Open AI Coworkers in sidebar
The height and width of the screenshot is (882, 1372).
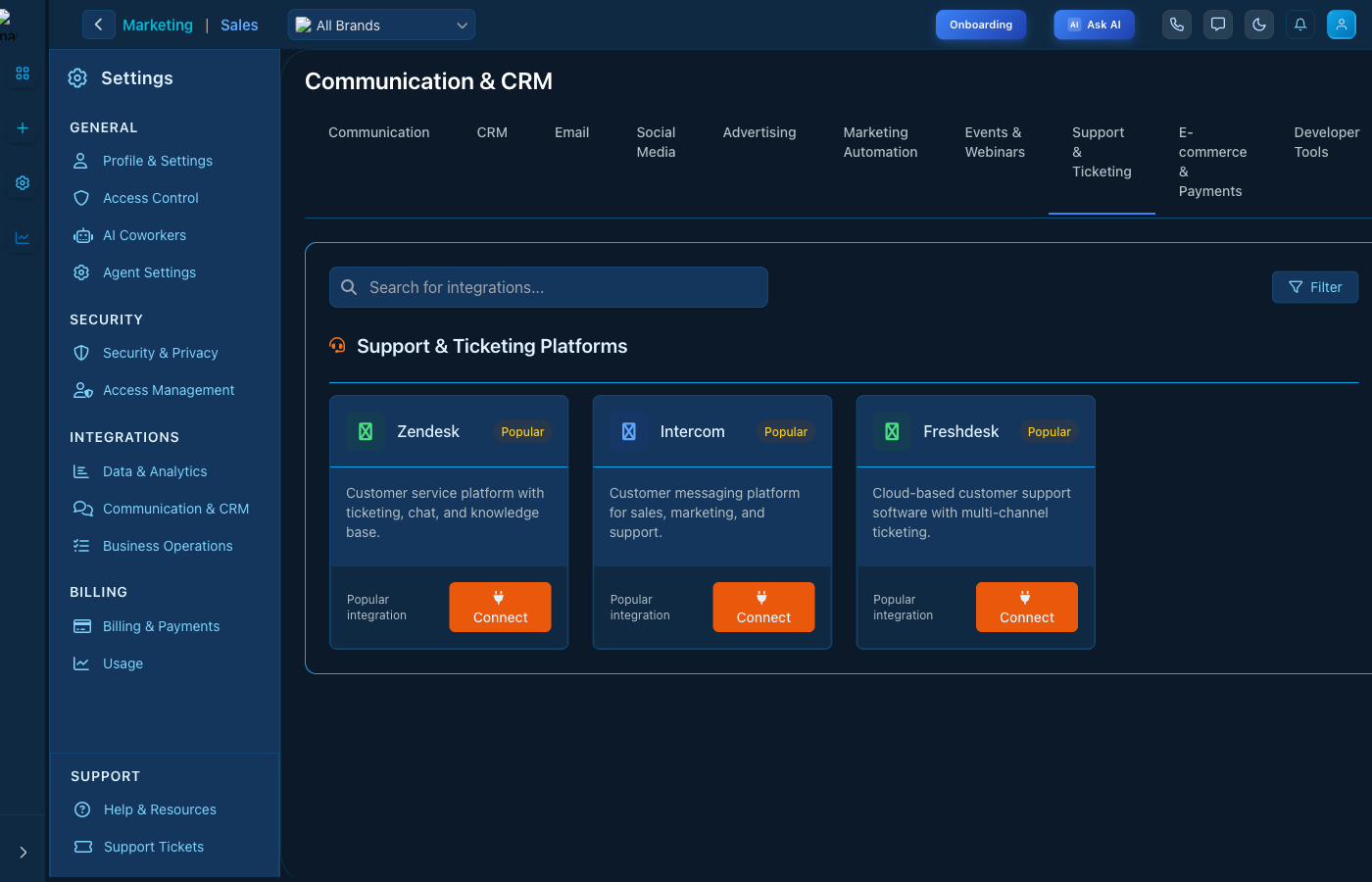pyautogui.click(x=144, y=235)
